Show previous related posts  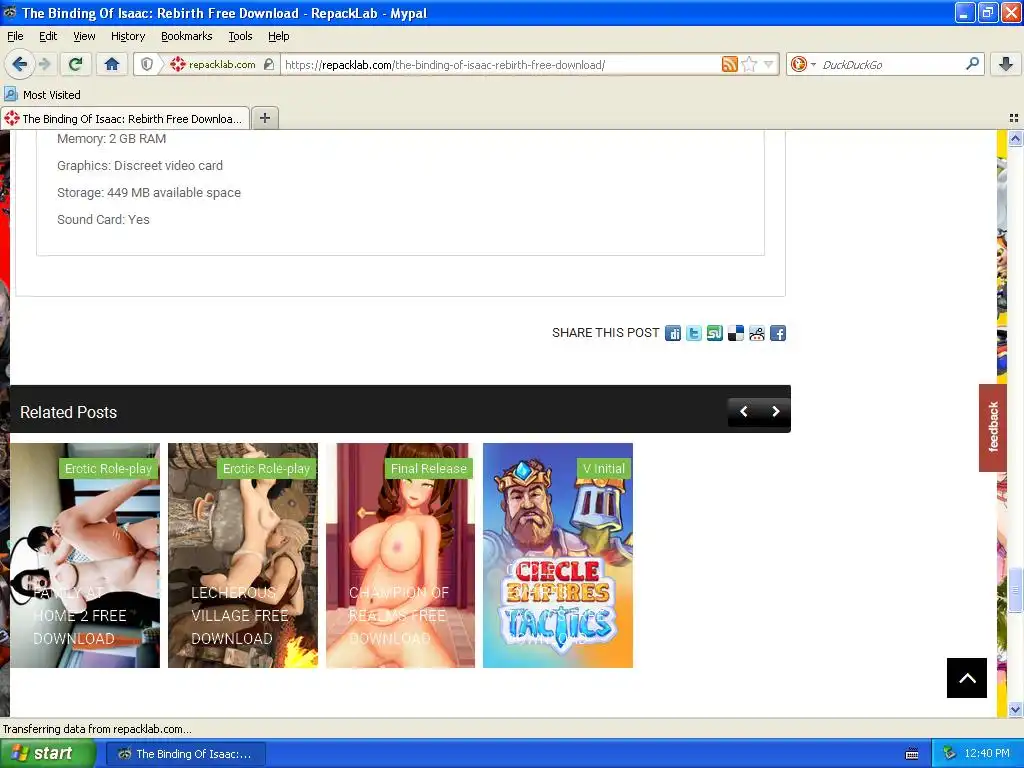coord(743,411)
